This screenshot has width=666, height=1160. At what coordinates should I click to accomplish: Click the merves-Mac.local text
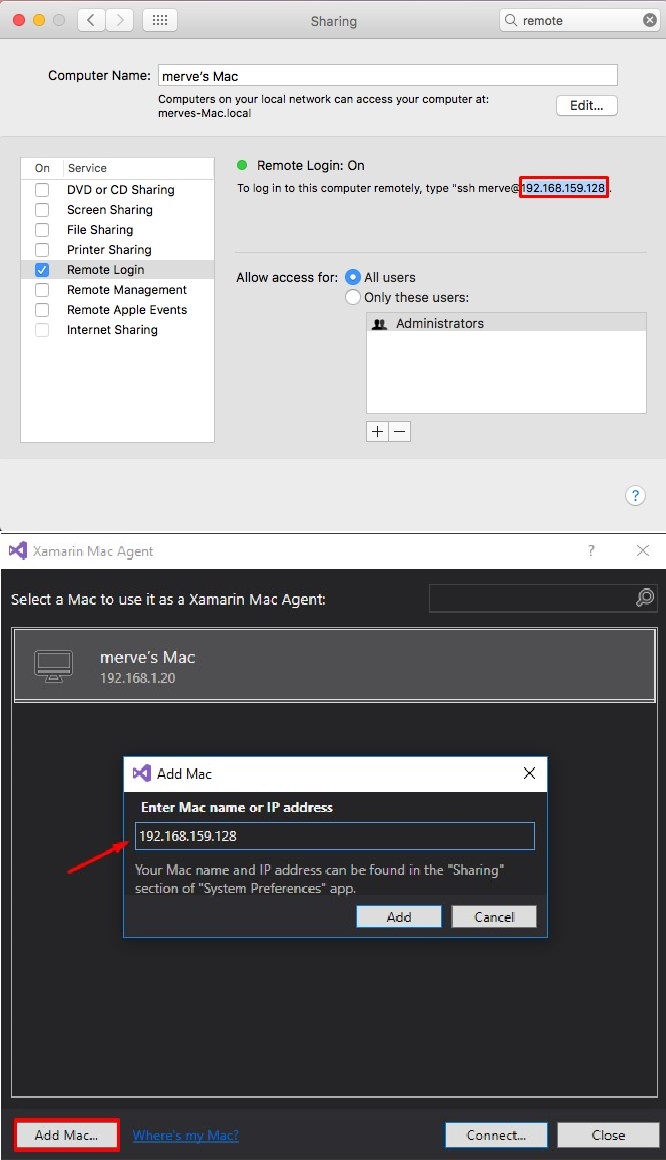click(204, 113)
